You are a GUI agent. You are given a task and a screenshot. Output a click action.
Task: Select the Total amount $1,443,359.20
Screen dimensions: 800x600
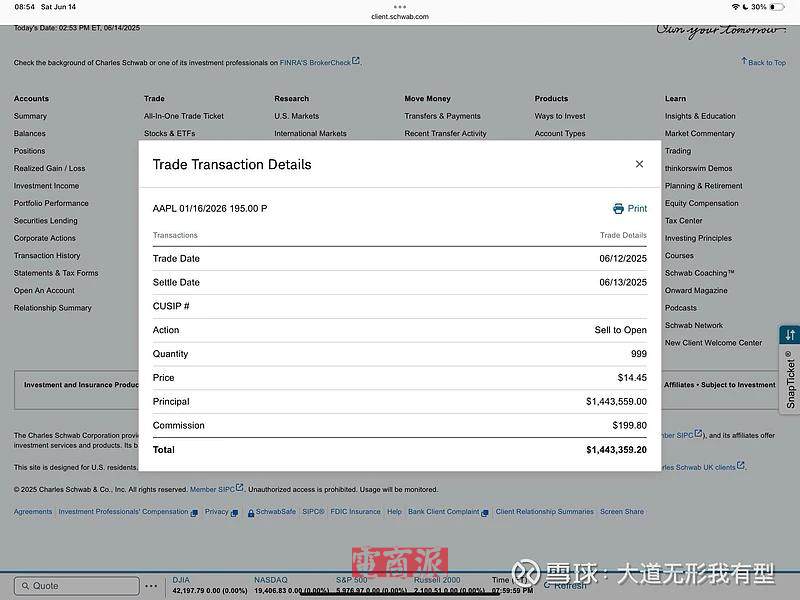click(x=616, y=449)
